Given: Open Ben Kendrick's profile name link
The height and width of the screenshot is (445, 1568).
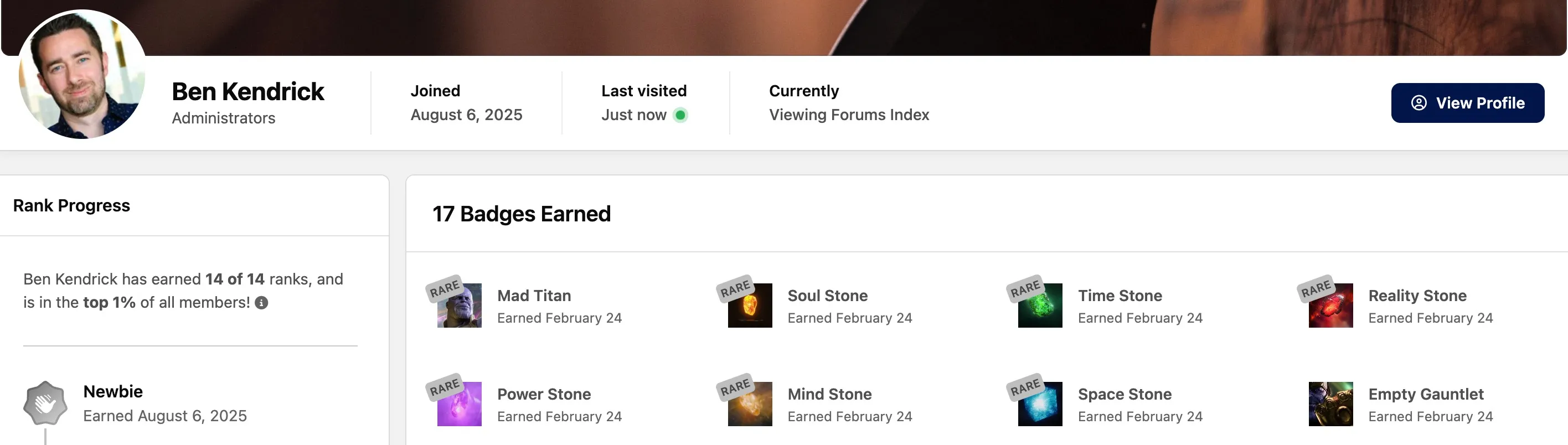Looking at the screenshot, I should click(247, 91).
